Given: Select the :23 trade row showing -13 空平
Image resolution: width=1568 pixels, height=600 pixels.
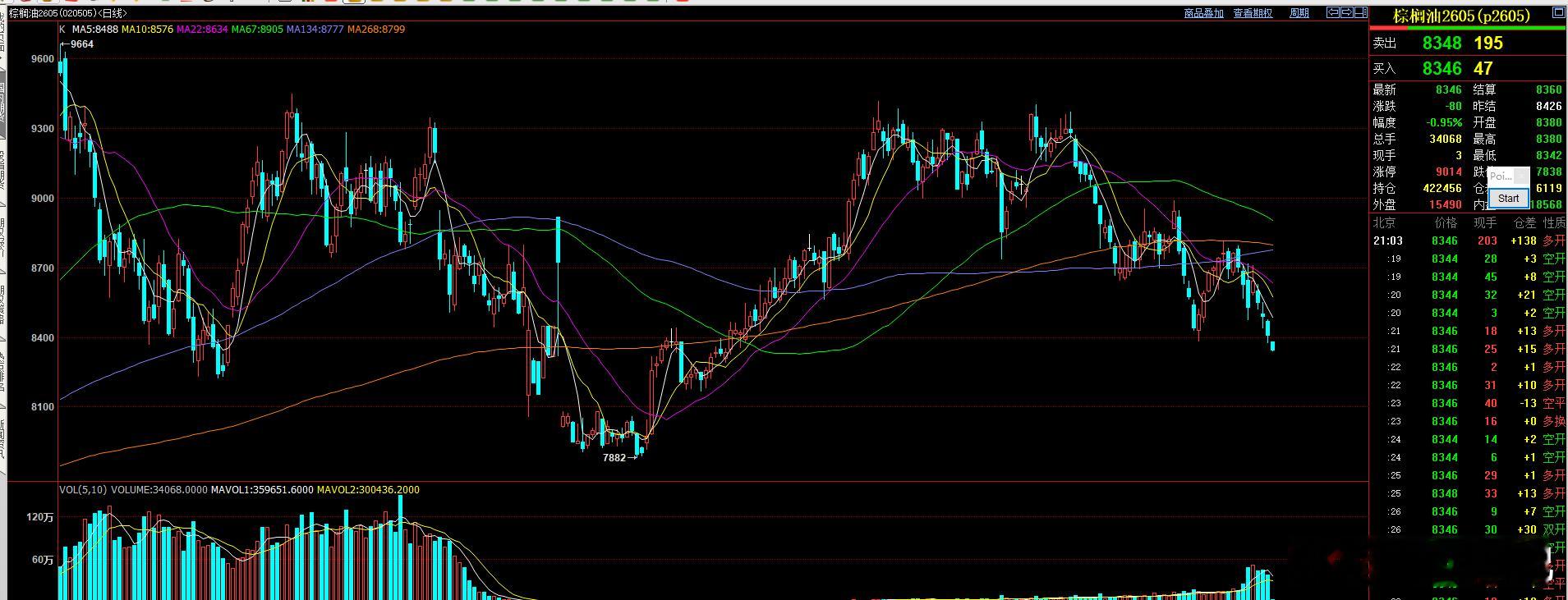Looking at the screenshot, I should pyautogui.click(x=1469, y=403).
